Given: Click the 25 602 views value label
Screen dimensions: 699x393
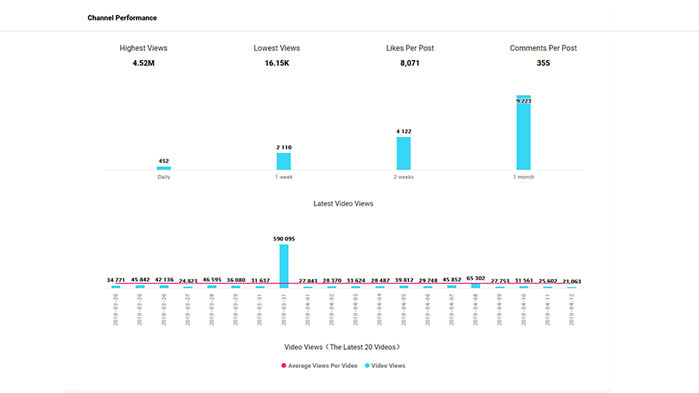Looking at the screenshot, I should coord(548,281).
